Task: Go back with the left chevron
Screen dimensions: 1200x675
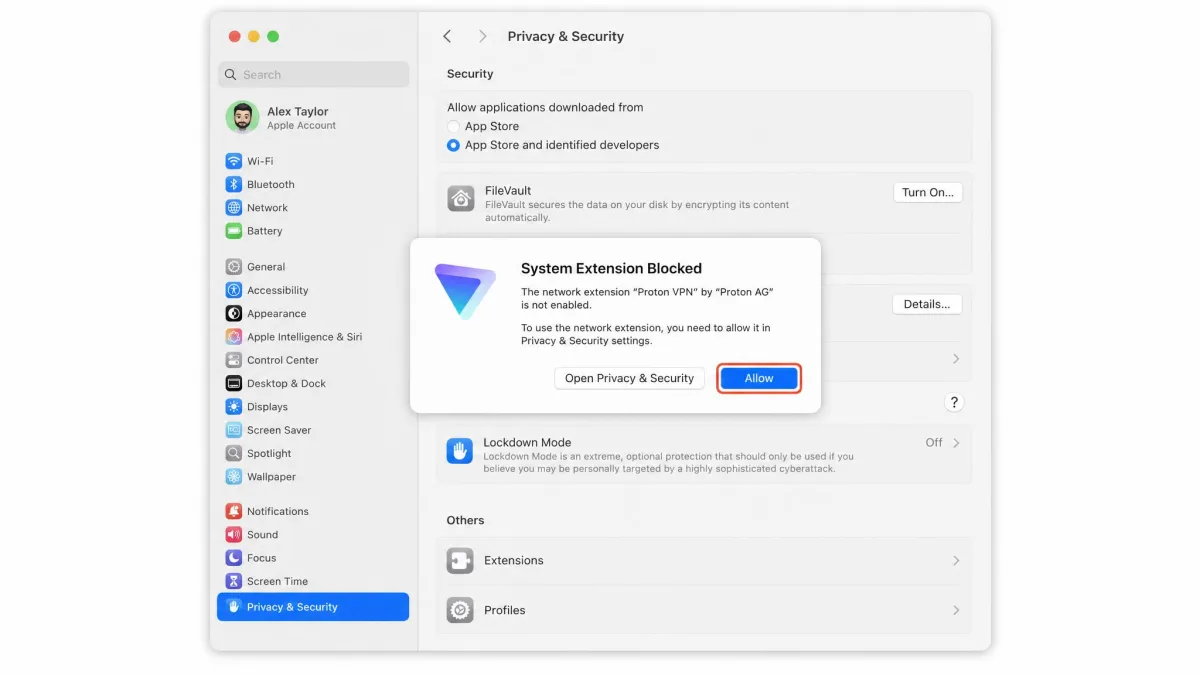Action: pyautogui.click(x=447, y=36)
